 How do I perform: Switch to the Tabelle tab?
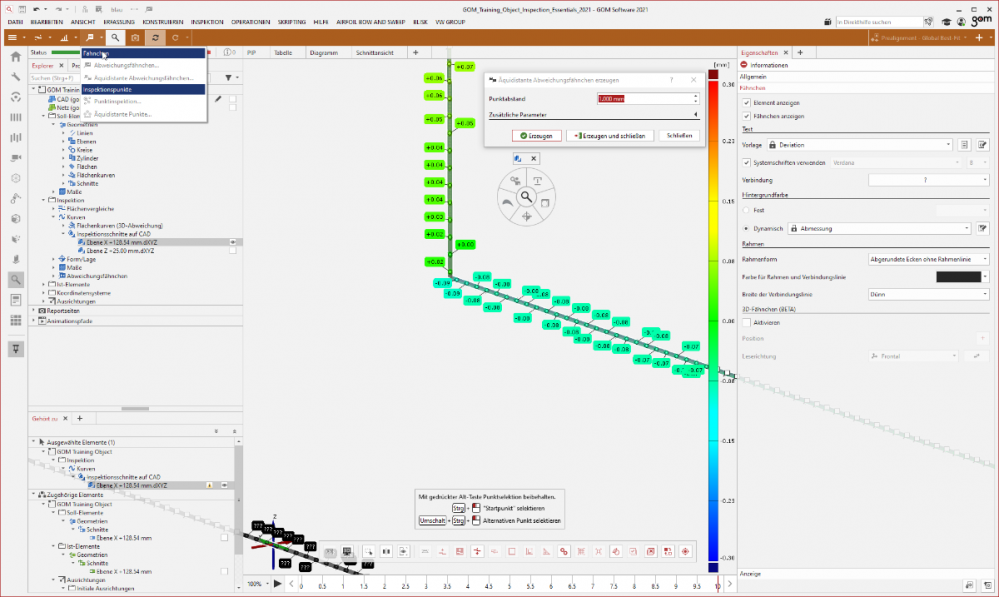pyautogui.click(x=283, y=53)
